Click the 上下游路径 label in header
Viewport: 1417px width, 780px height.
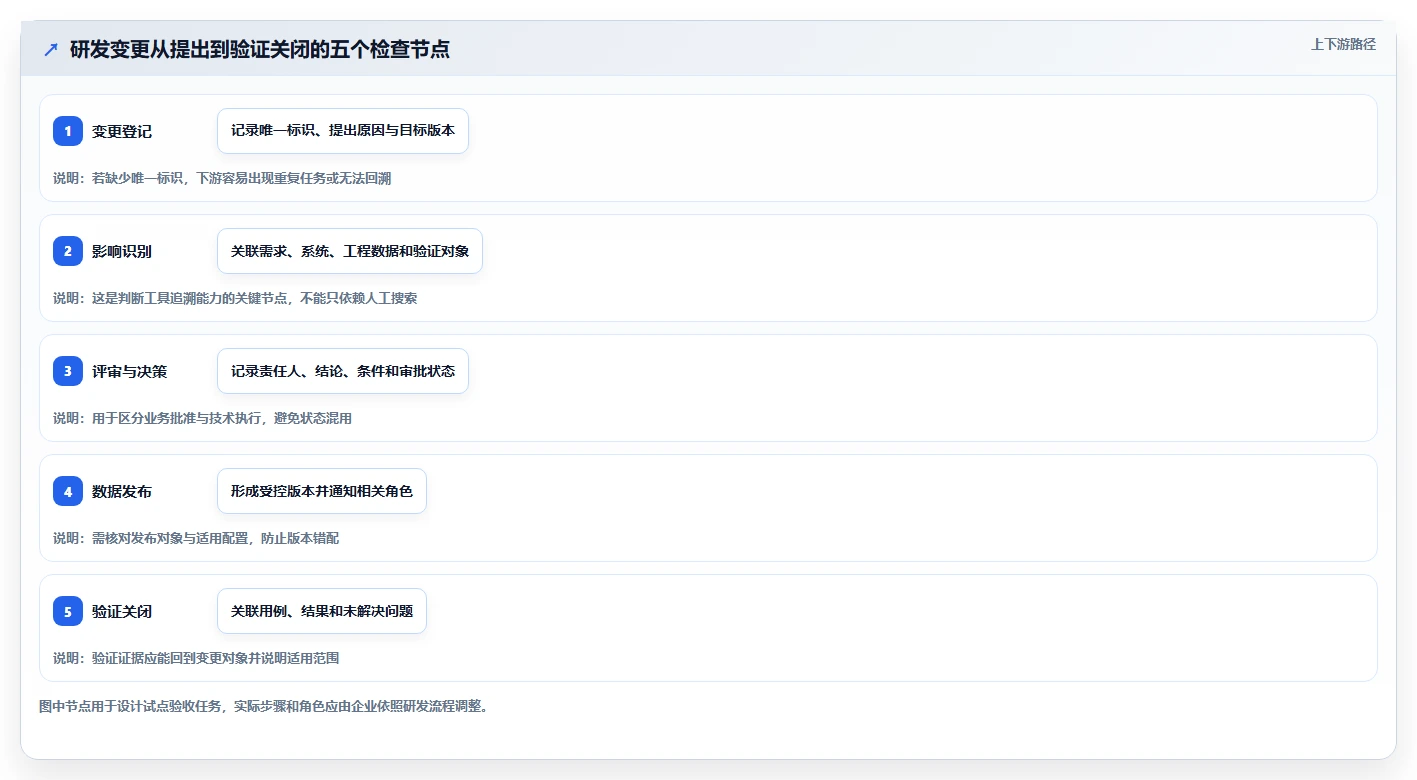(x=1343, y=44)
